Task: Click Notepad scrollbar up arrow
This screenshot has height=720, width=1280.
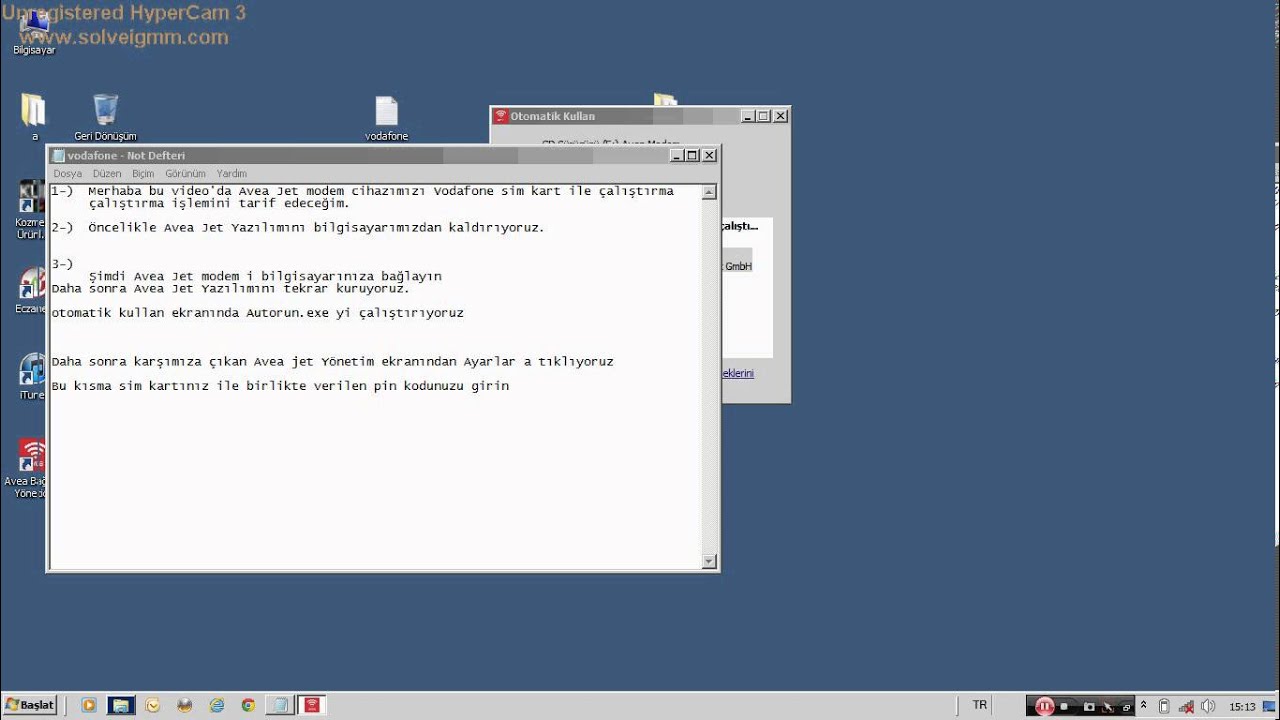Action: 710,191
